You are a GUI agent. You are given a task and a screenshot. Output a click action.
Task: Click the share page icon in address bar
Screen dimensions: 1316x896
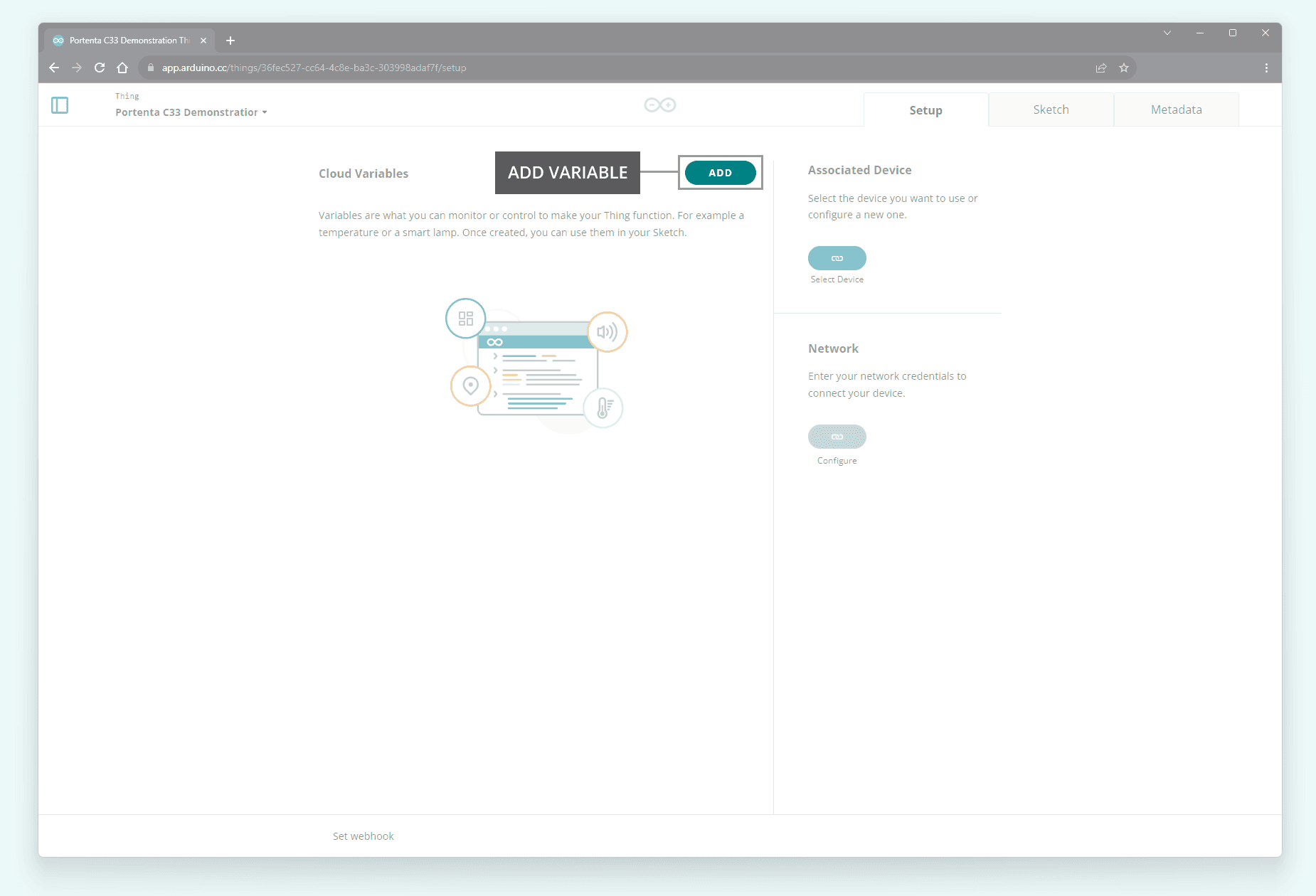[1101, 68]
